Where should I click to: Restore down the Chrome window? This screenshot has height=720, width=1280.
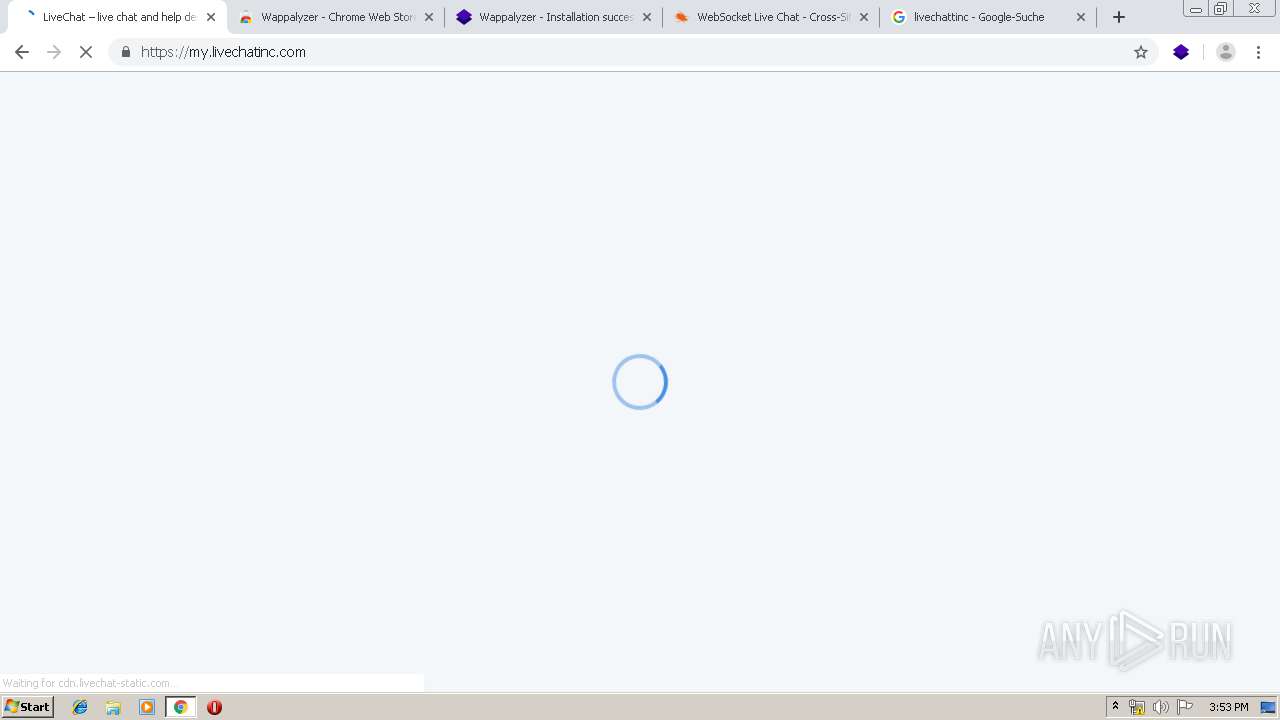(x=1221, y=9)
